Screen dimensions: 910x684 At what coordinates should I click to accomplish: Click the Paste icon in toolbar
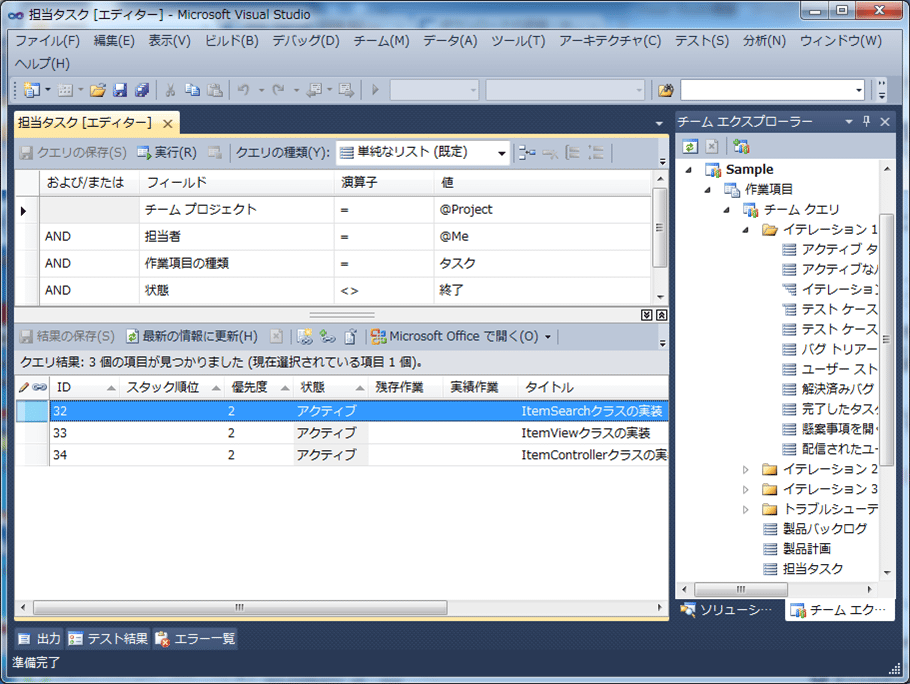point(215,90)
